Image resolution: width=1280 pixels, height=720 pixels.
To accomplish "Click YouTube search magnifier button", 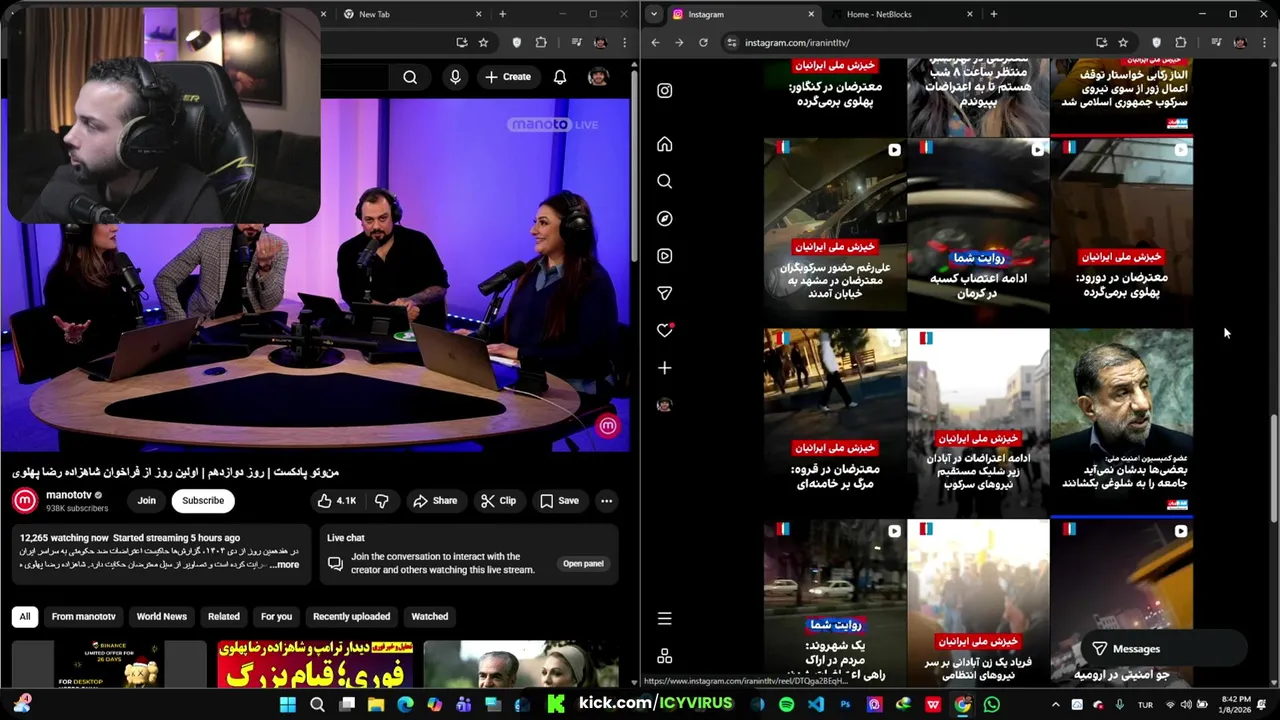I will click(x=410, y=77).
